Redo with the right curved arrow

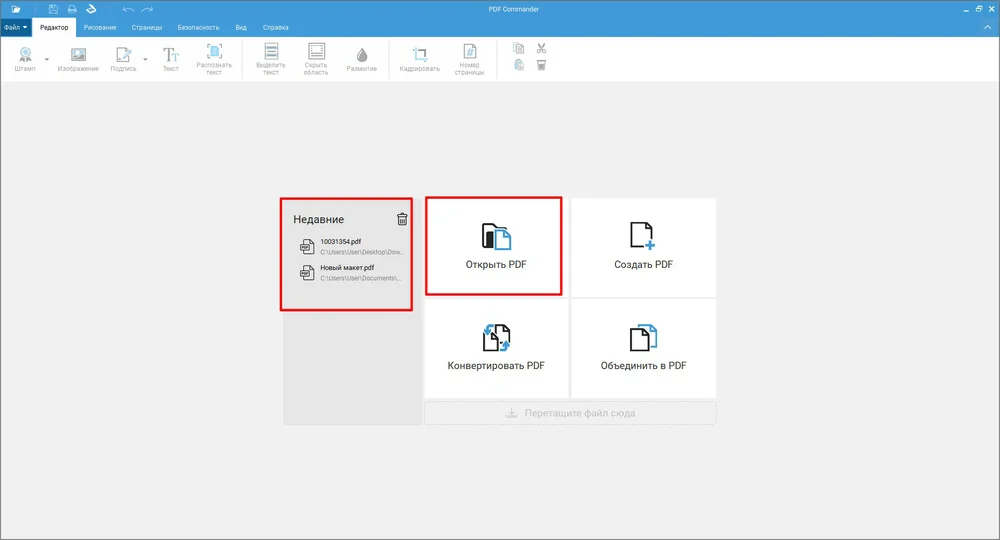(147, 9)
